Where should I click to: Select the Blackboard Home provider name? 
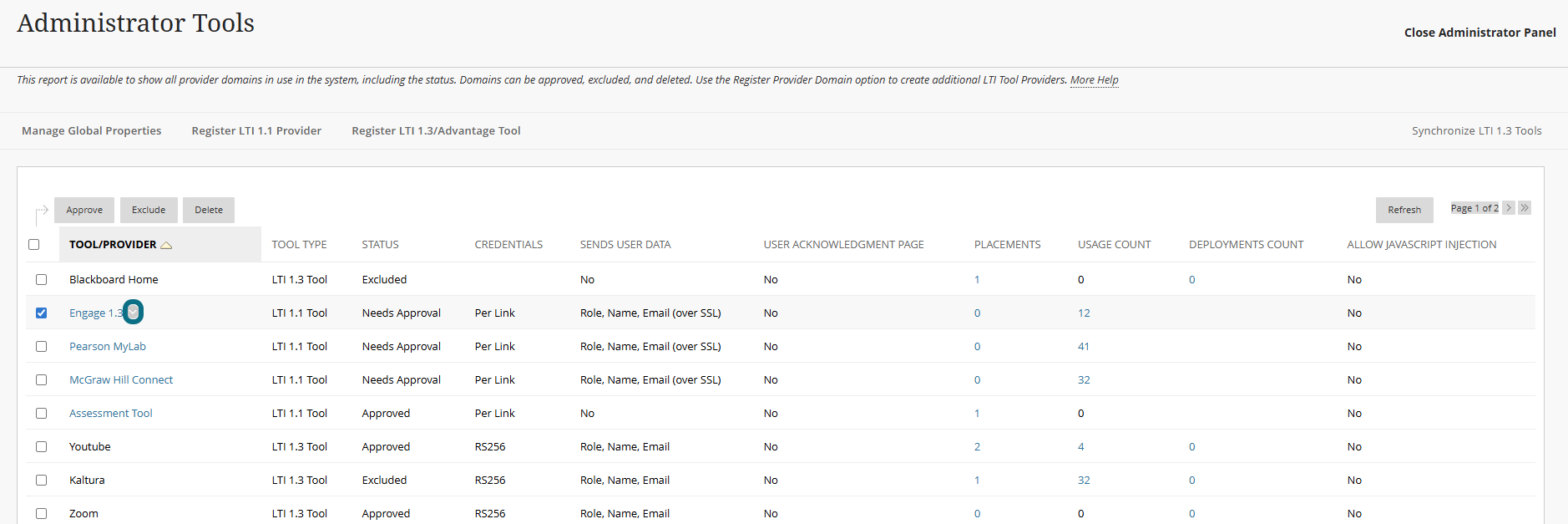click(114, 279)
